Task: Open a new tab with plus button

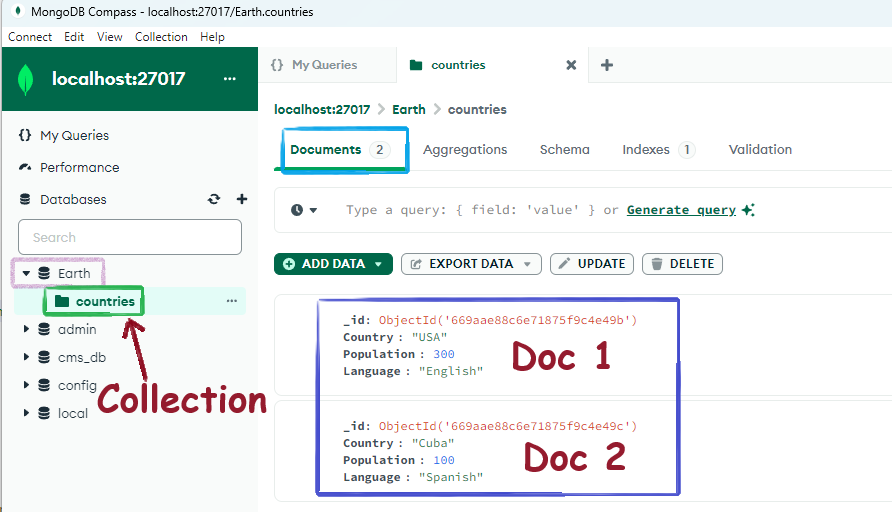Action: coord(607,65)
